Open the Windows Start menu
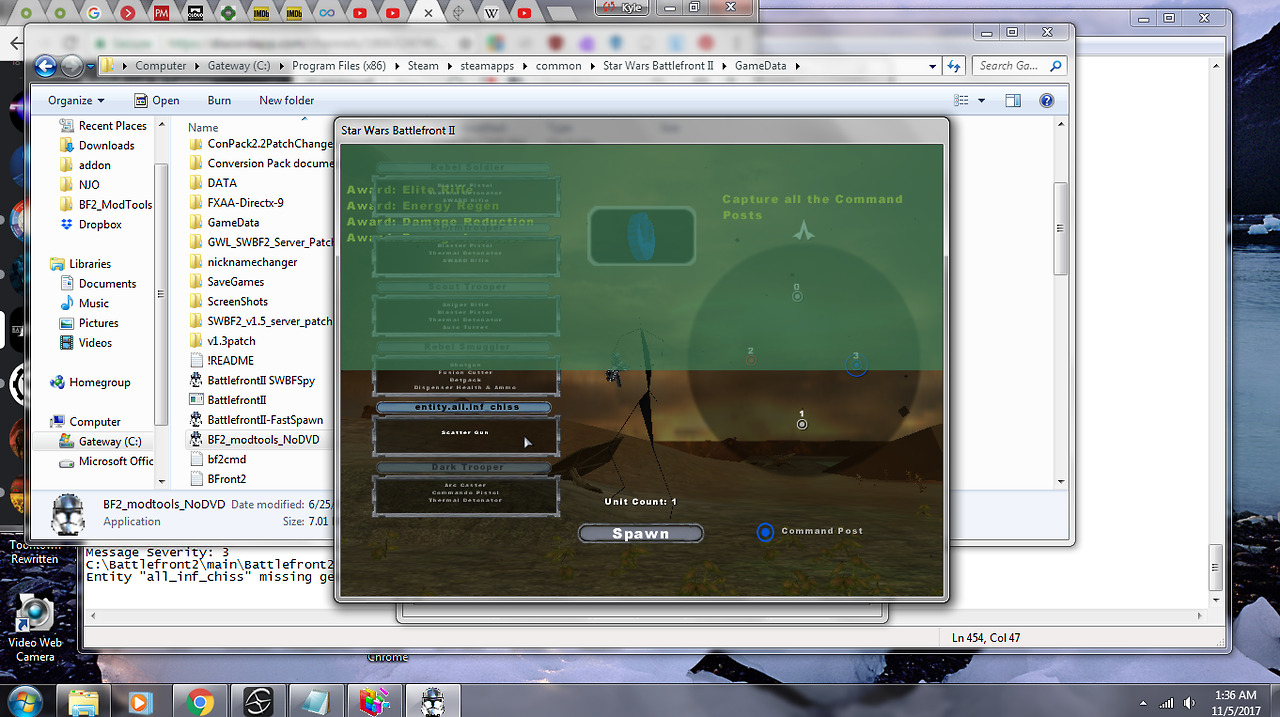The width and height of the screenshot is (1280, 717). [23, 701]
